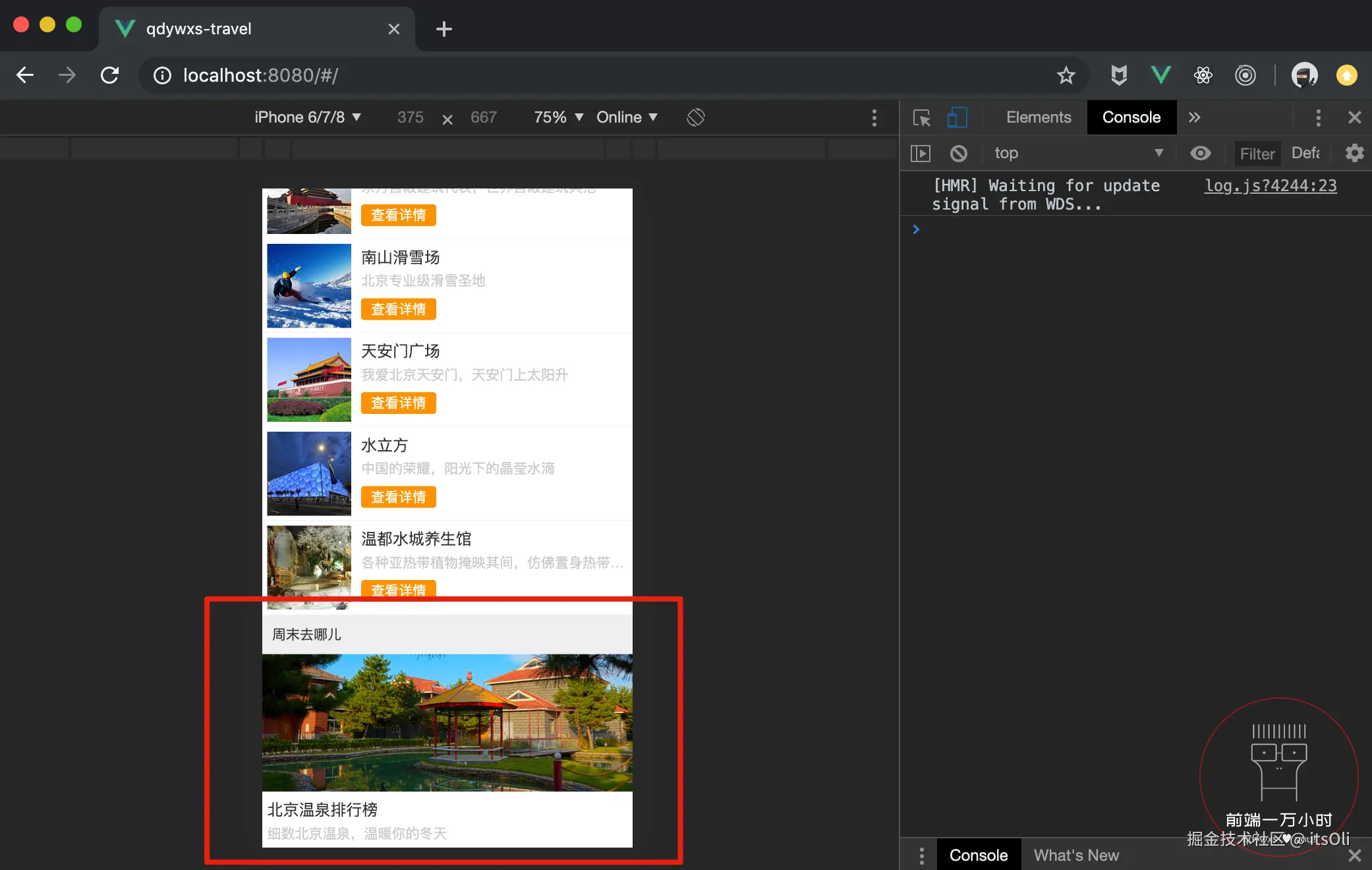Open the Online throttling dropdown

tap(627, 117)
